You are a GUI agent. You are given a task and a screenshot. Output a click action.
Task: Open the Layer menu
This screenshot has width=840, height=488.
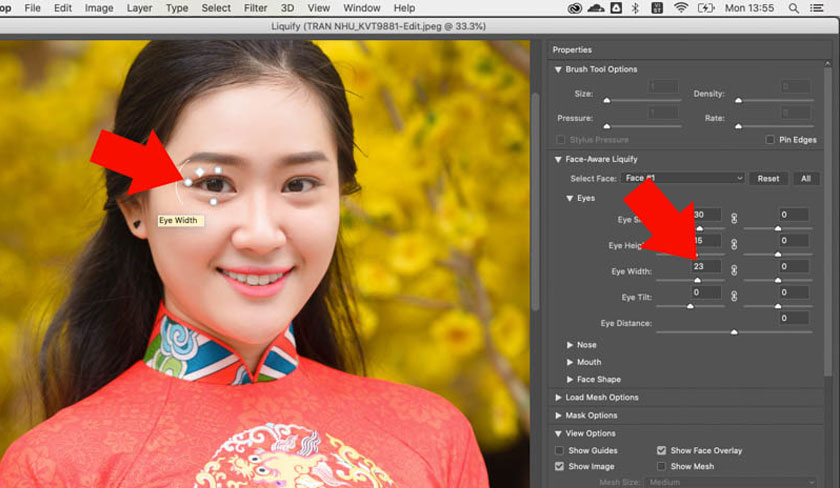139,8
